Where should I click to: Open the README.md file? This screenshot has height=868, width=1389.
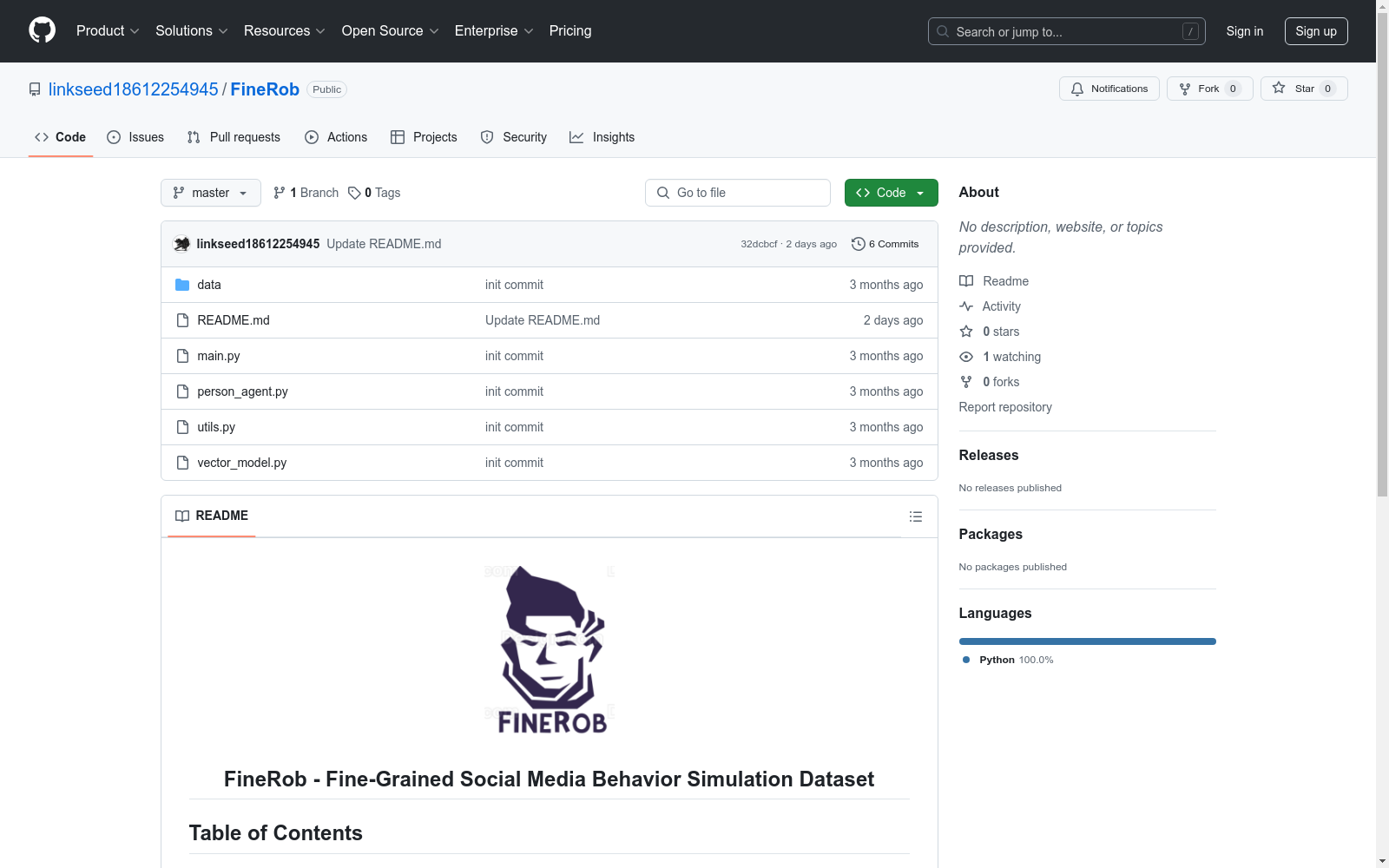234,320
